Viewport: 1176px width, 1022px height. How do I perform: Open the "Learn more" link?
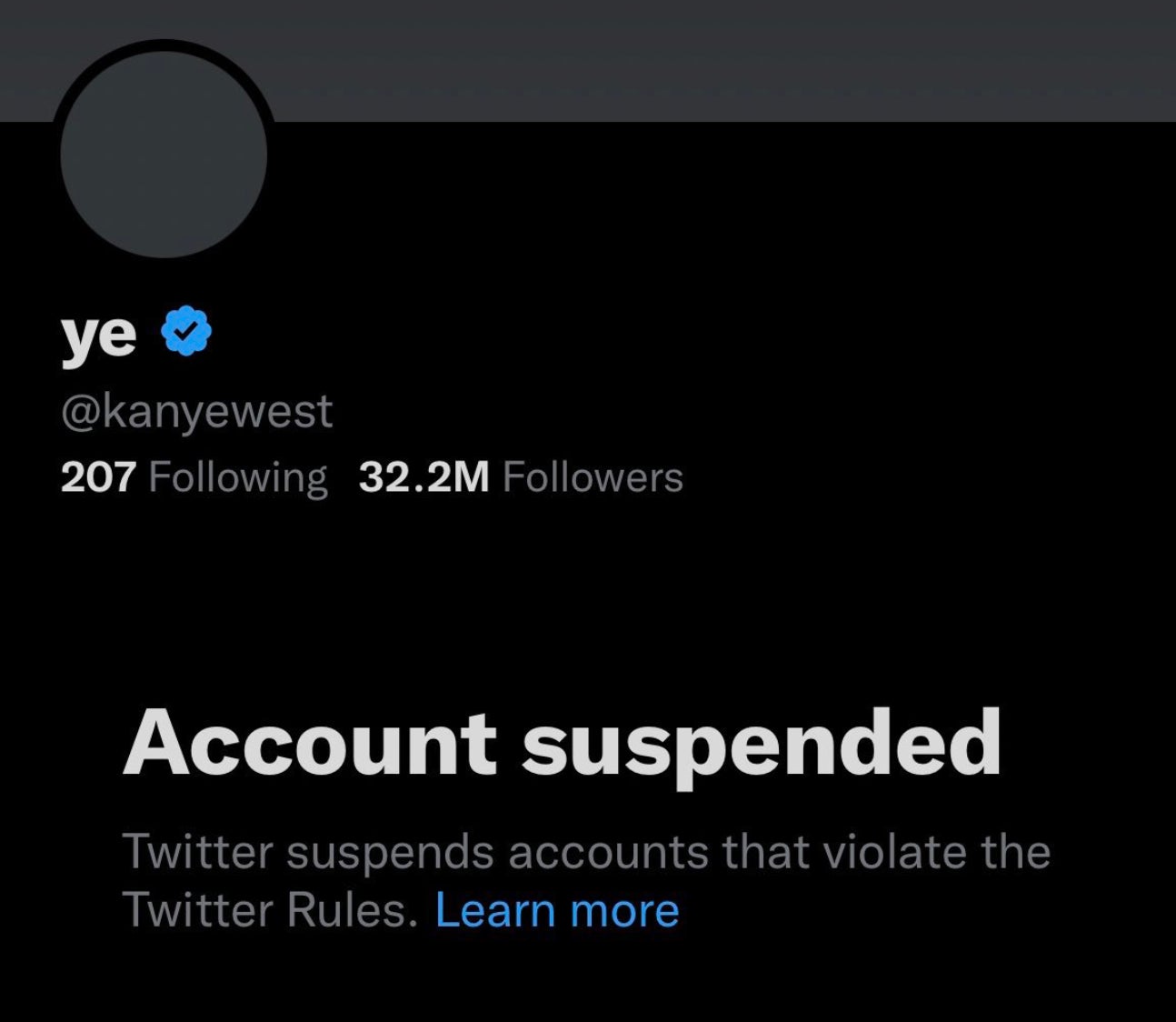click(x=557, y=909)
